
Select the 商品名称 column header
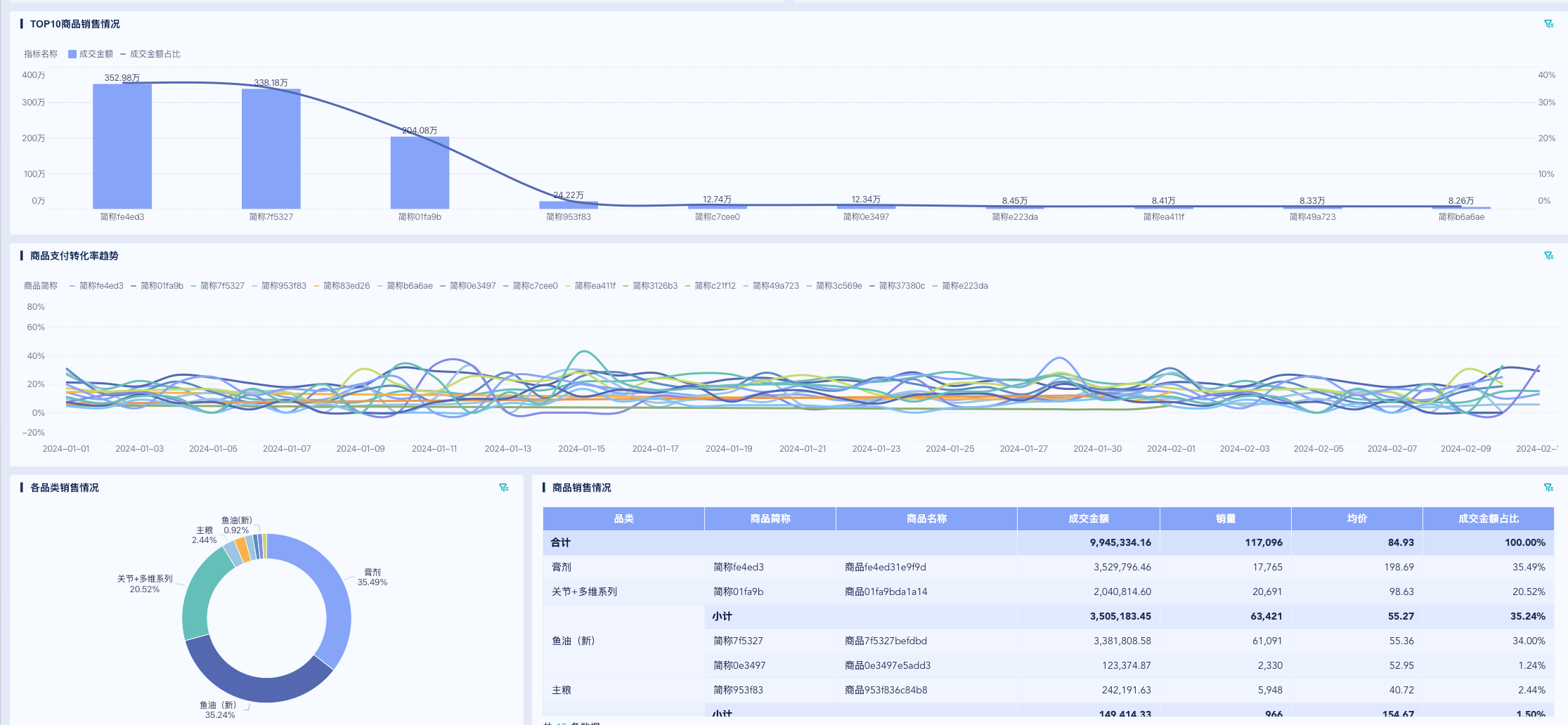(926, 518)
